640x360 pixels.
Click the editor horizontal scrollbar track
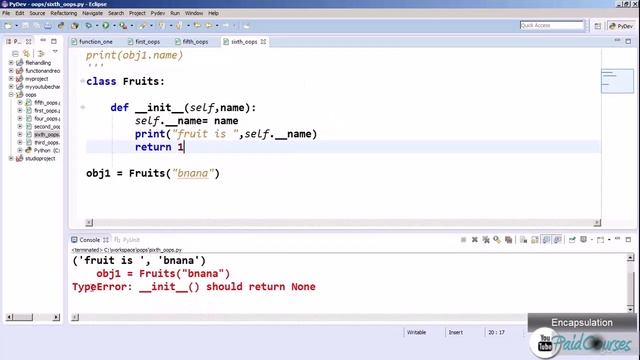point(343,223)
